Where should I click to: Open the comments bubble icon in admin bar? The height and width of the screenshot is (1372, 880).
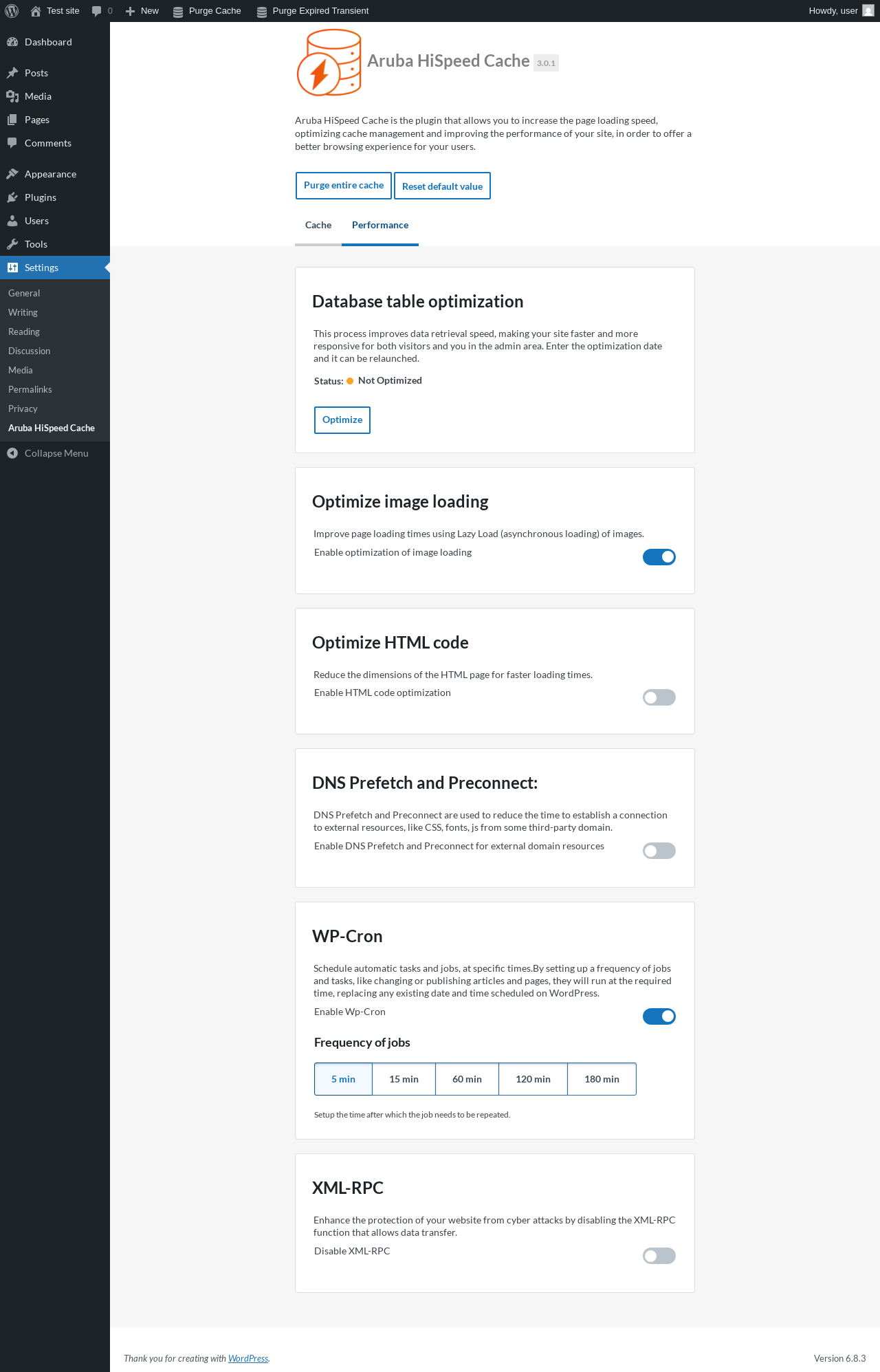coord(96,11)
